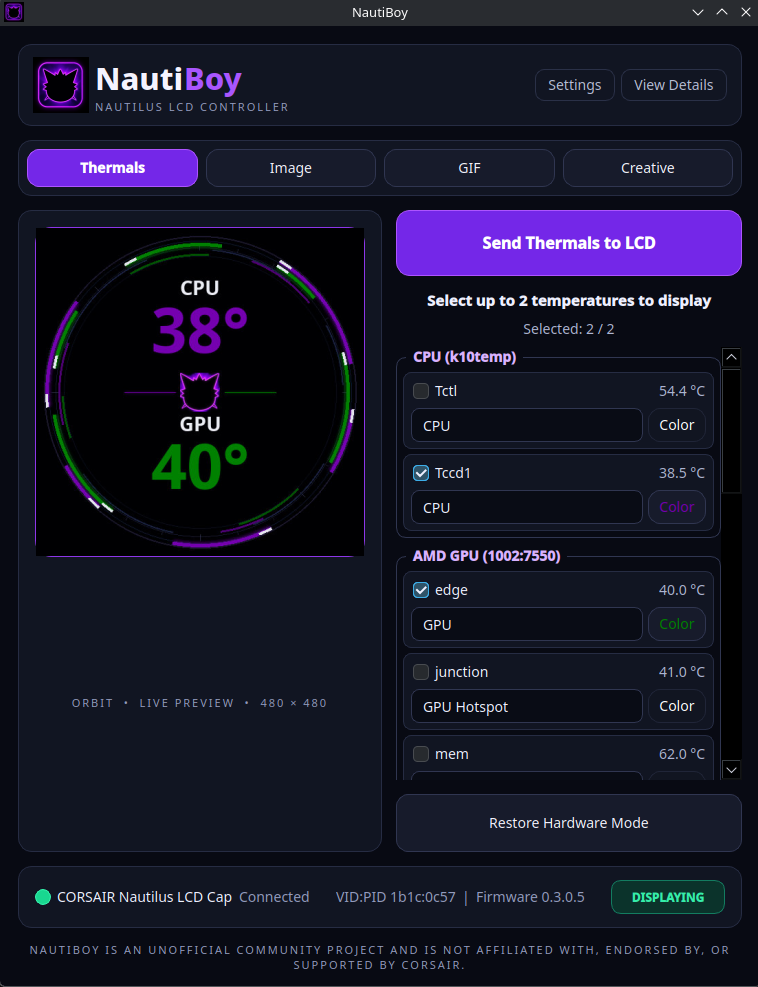Click the green connection status dot
Viewport: 758px width, 987px height.
pyautogui.click(x=43, y=897)
